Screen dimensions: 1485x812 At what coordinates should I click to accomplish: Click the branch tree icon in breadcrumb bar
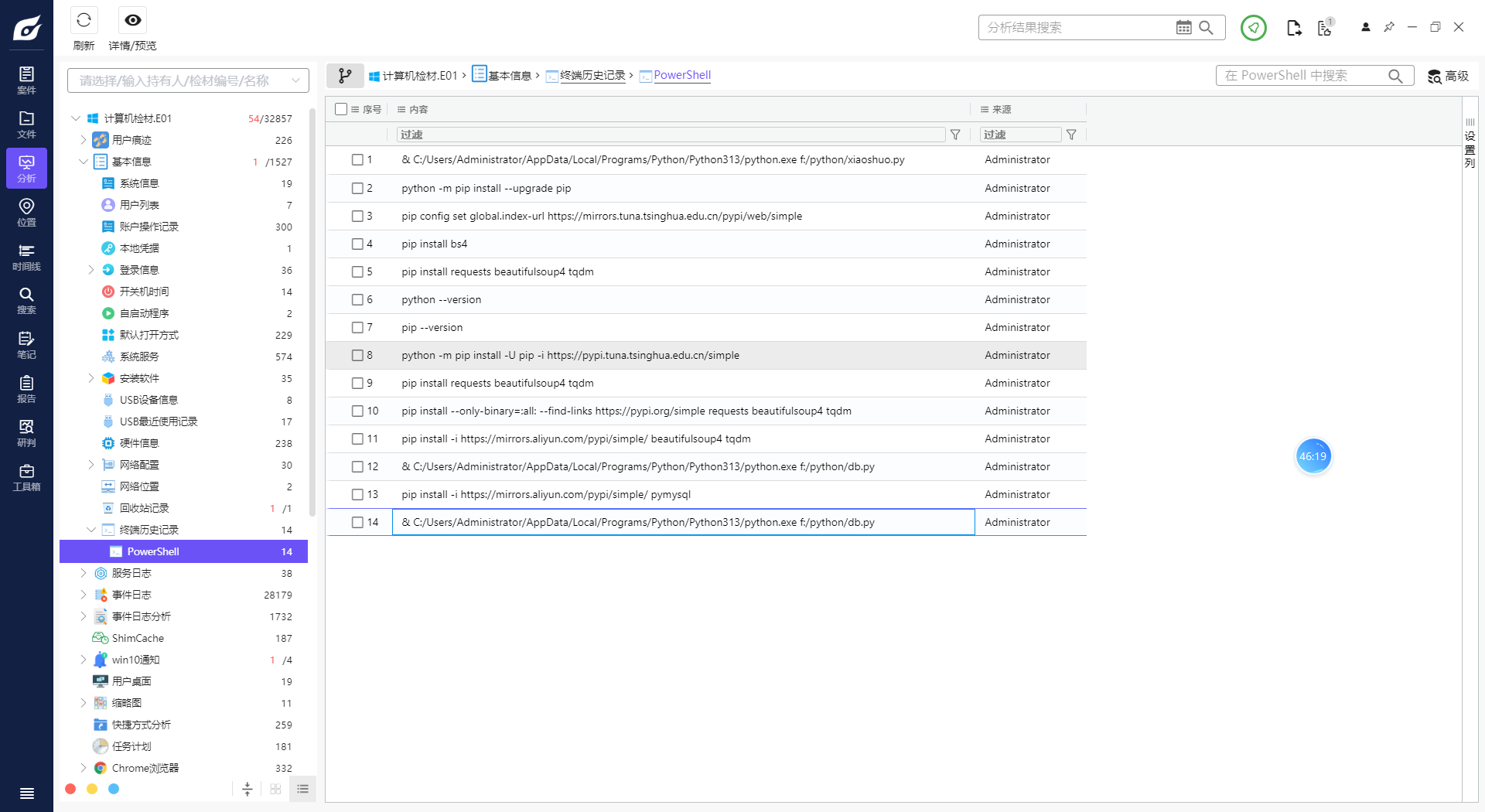pyautogui.click(x=345, y=76)
